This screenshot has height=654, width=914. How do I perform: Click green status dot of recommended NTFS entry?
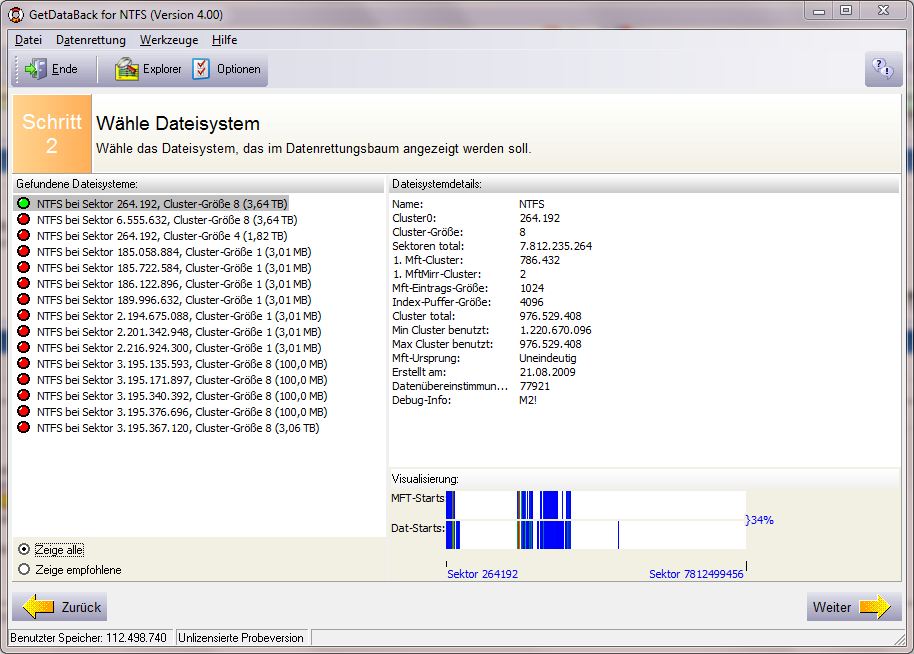click(x=23, y=203)
